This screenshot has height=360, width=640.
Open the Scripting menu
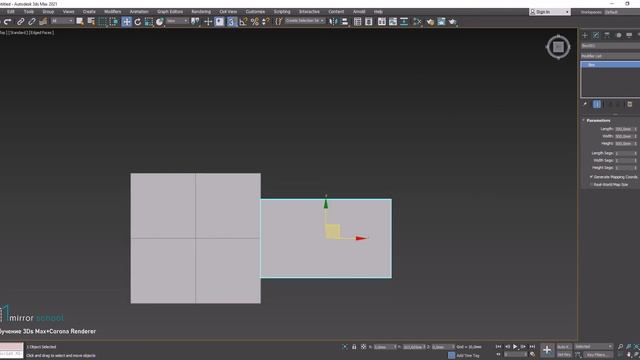coord(282,12)
